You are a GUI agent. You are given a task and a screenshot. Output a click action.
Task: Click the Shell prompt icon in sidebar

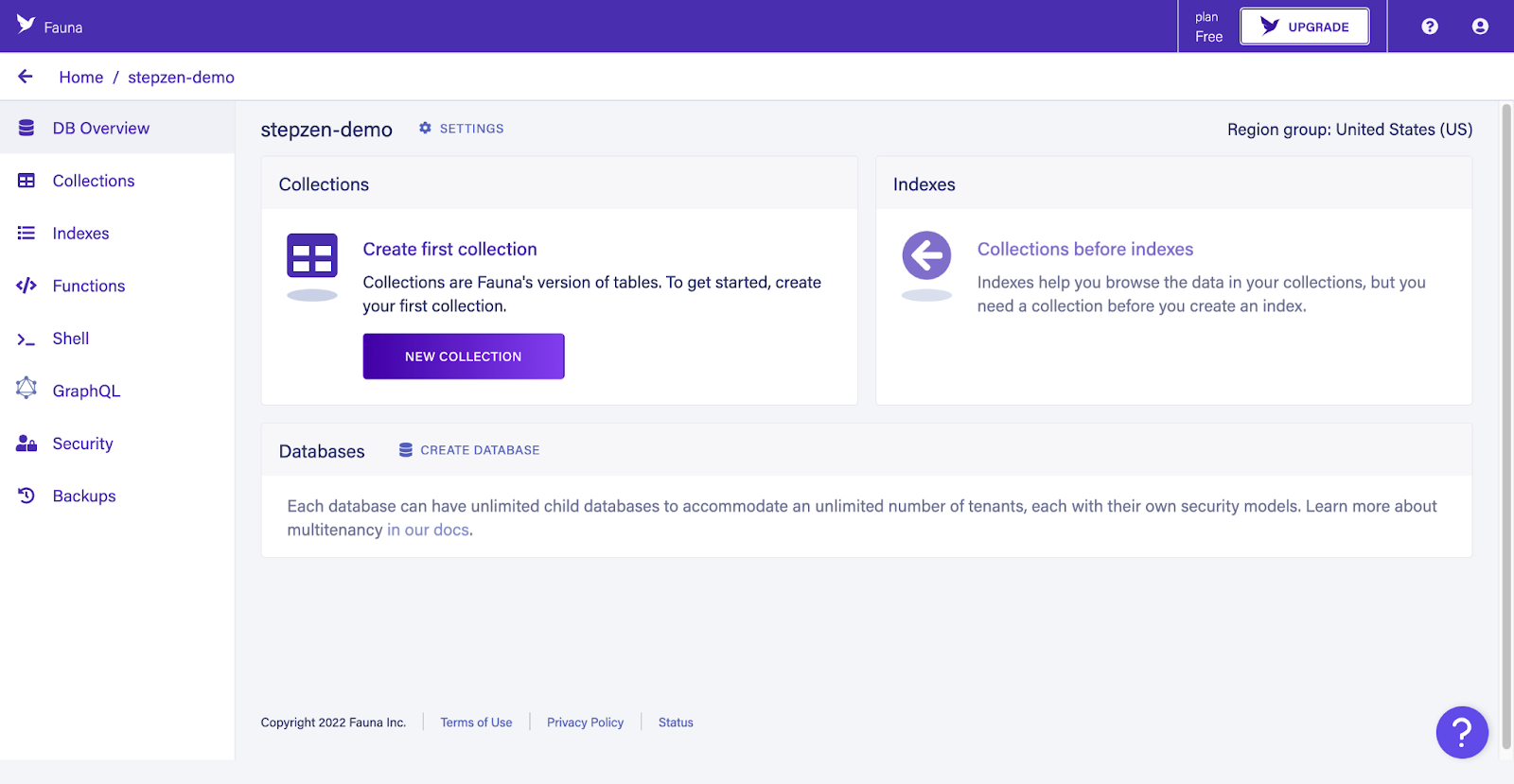(26, 339)
